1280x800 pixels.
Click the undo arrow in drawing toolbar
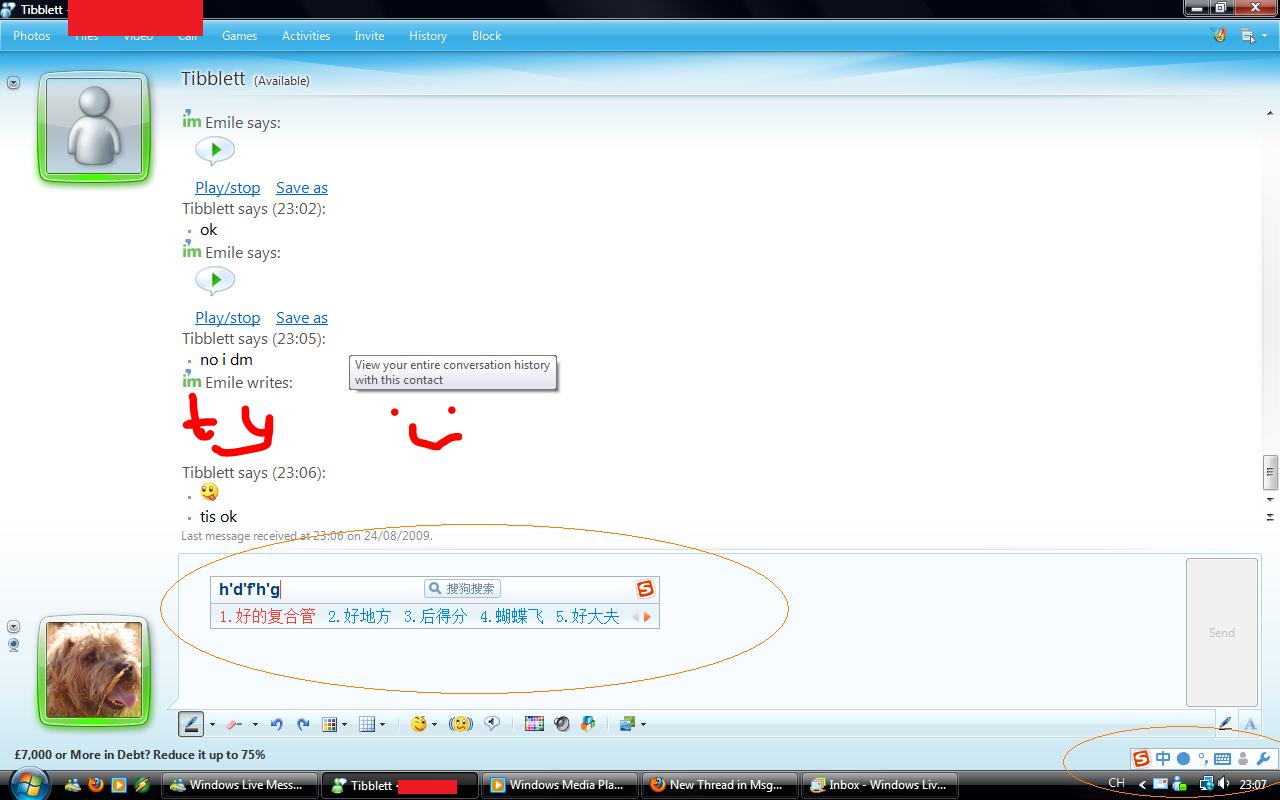click(x=277, y=724)
